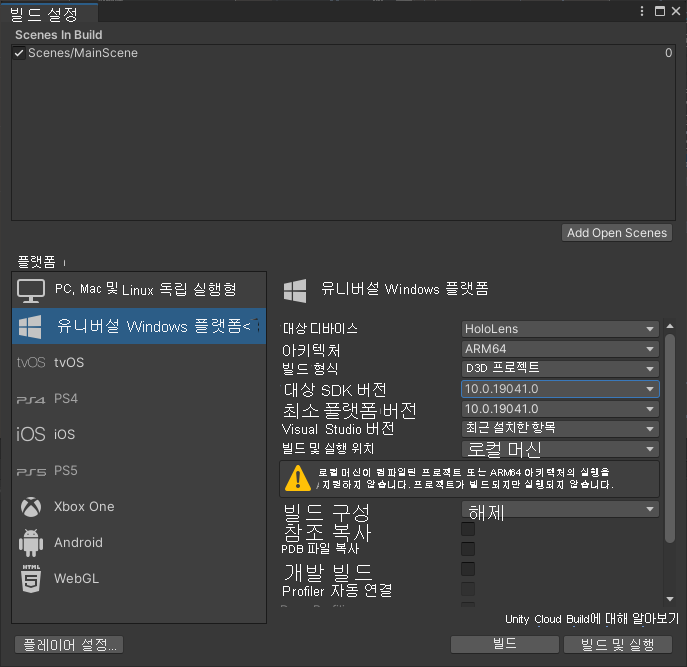
Task: Select the tvOS platform icon
Action: pos(31,362)
